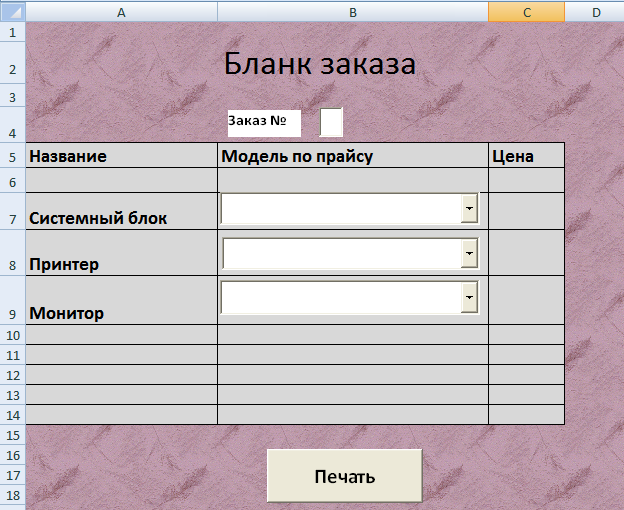Select column A header
The image size is (624, 510).
point(122,12)
